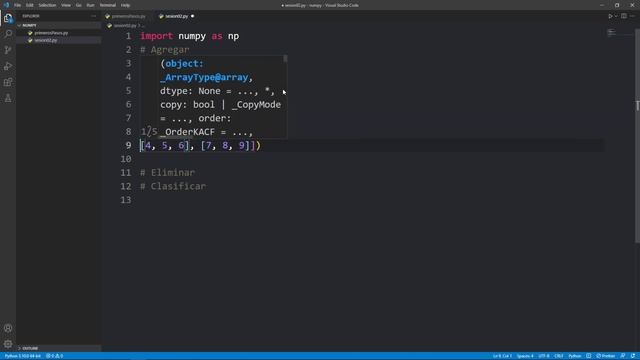Open the File menu
Viewport: 640px width, 360px height.
[17, 5]
